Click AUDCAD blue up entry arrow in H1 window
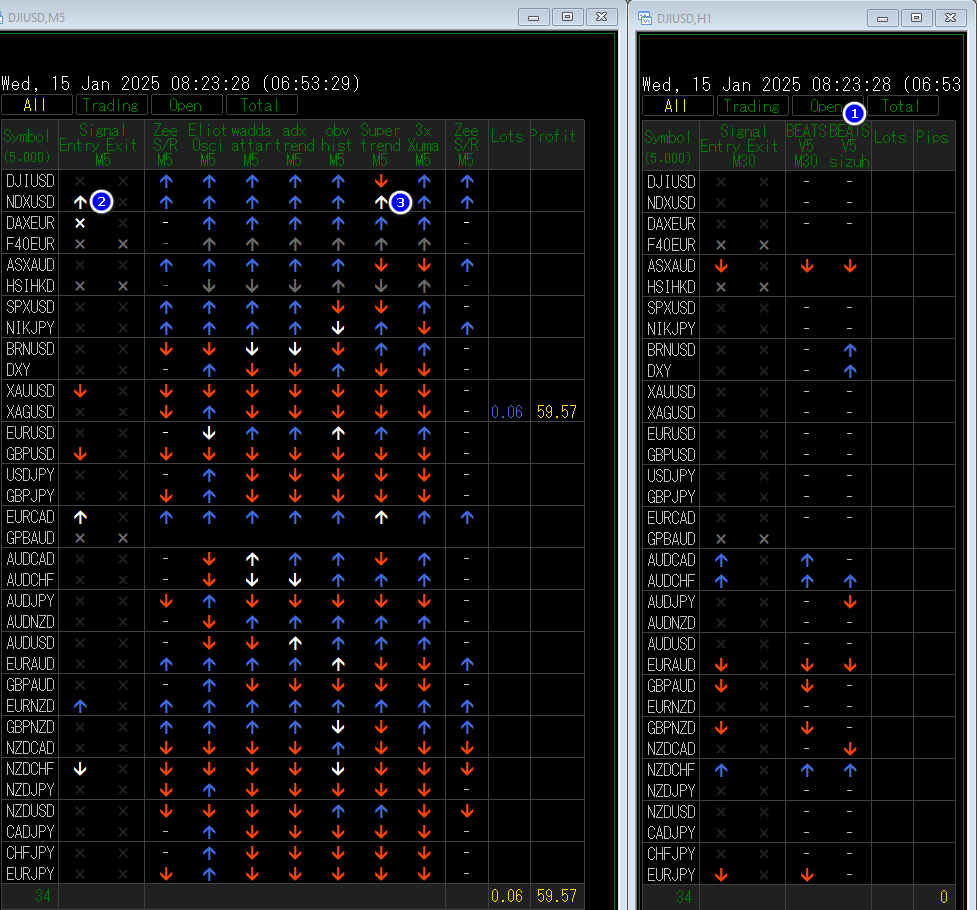Viewport: 977px width, 910px height. [721, 560]
